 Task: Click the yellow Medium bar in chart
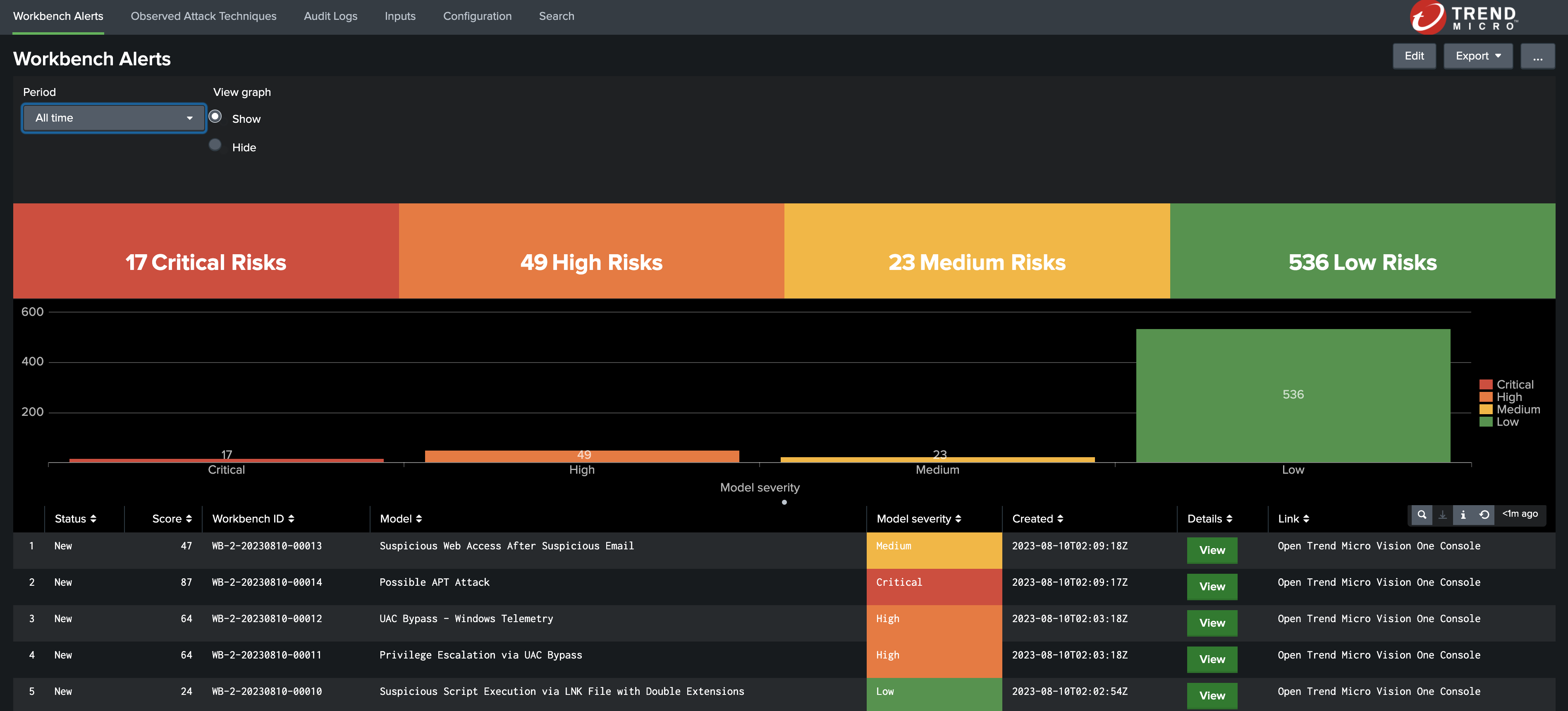pos(937,460)
